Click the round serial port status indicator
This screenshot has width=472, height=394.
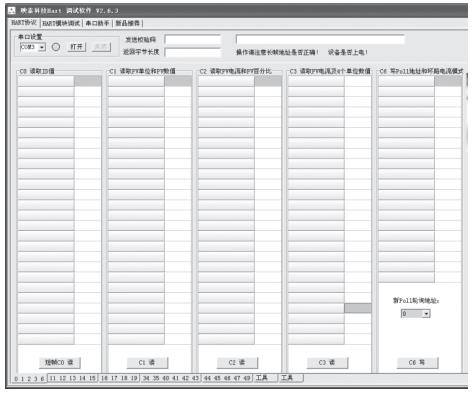coord(56,47)
